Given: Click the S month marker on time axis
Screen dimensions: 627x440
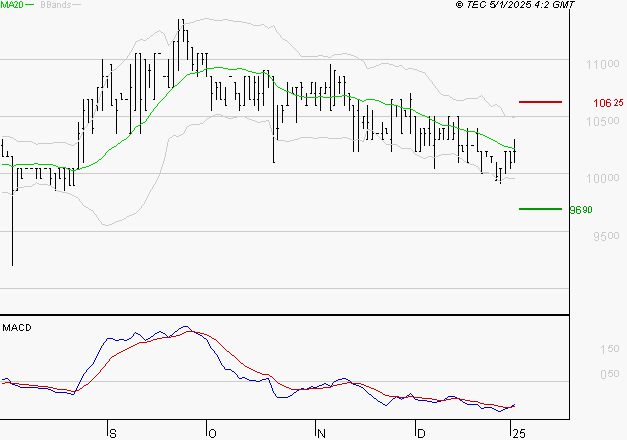Looking at the screenshot, I should pos(113,433).
